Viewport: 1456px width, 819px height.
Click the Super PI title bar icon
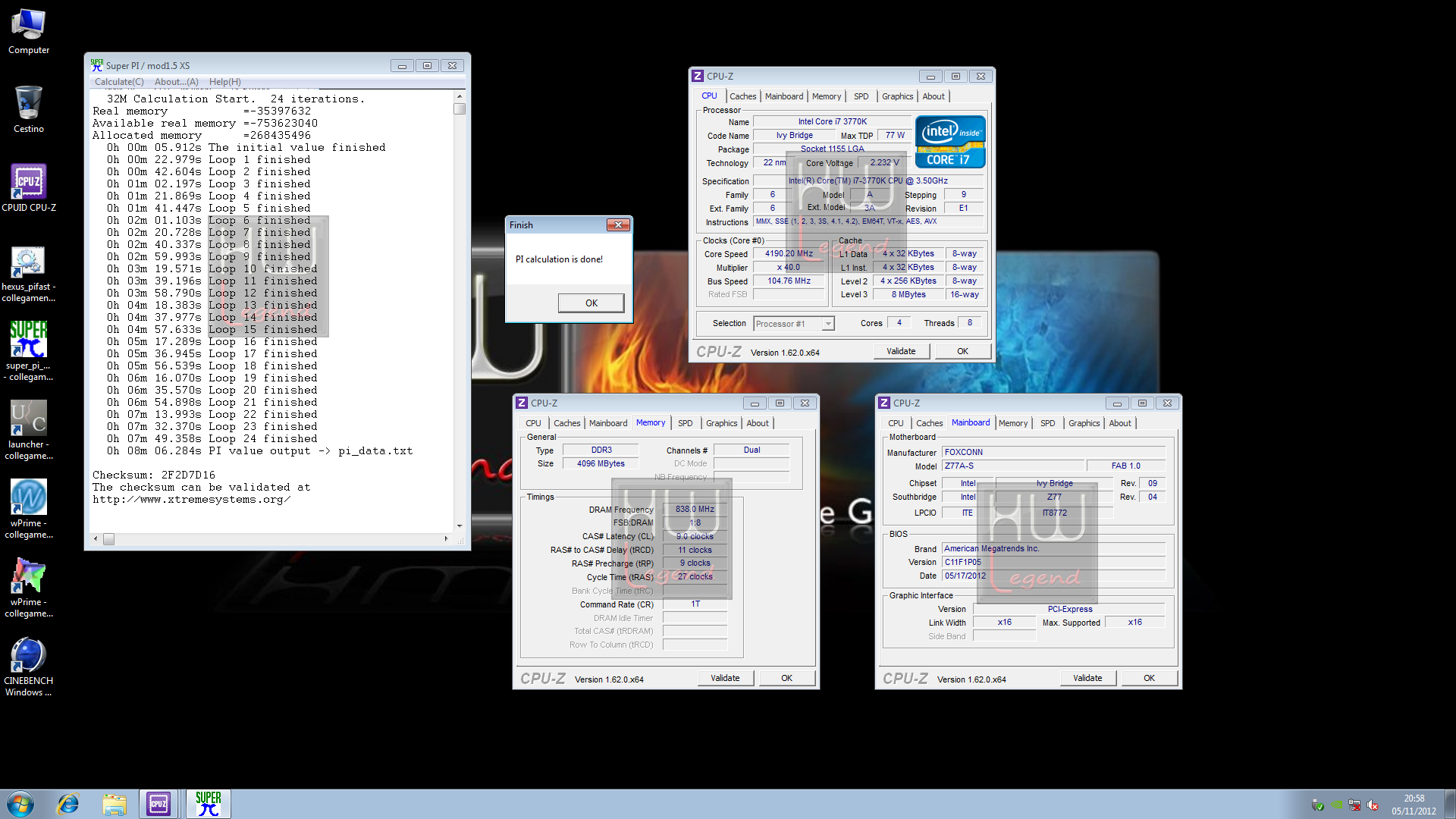[x=96, y=65]
